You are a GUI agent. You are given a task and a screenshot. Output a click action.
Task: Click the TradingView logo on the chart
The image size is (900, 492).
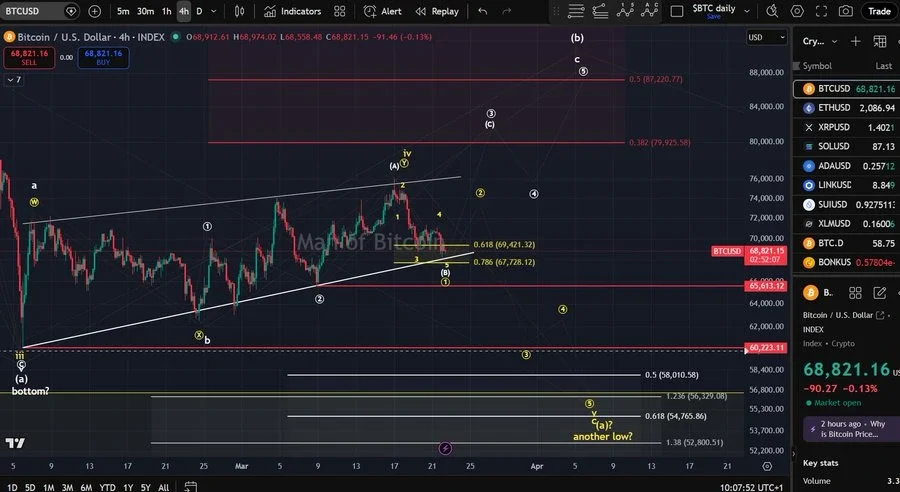(x=15, y=443)
